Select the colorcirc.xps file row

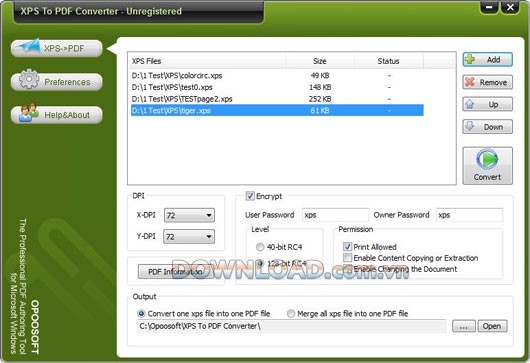coord(277,75)
